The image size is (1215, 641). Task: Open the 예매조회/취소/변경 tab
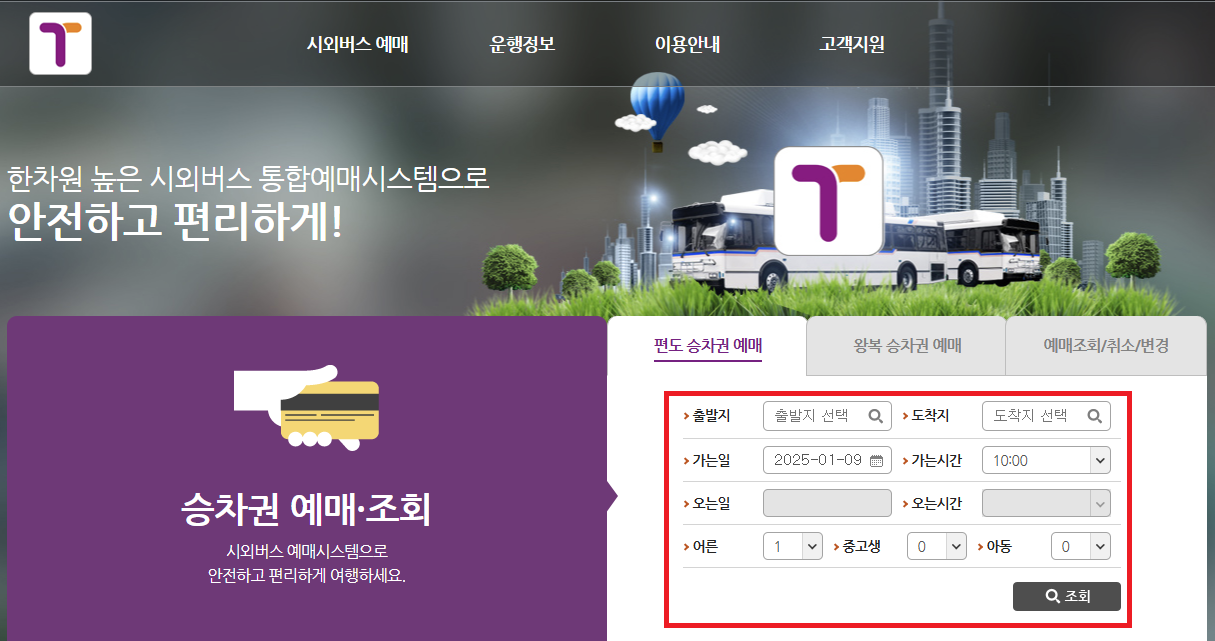pyautogui.click(x=1105, y=345)
